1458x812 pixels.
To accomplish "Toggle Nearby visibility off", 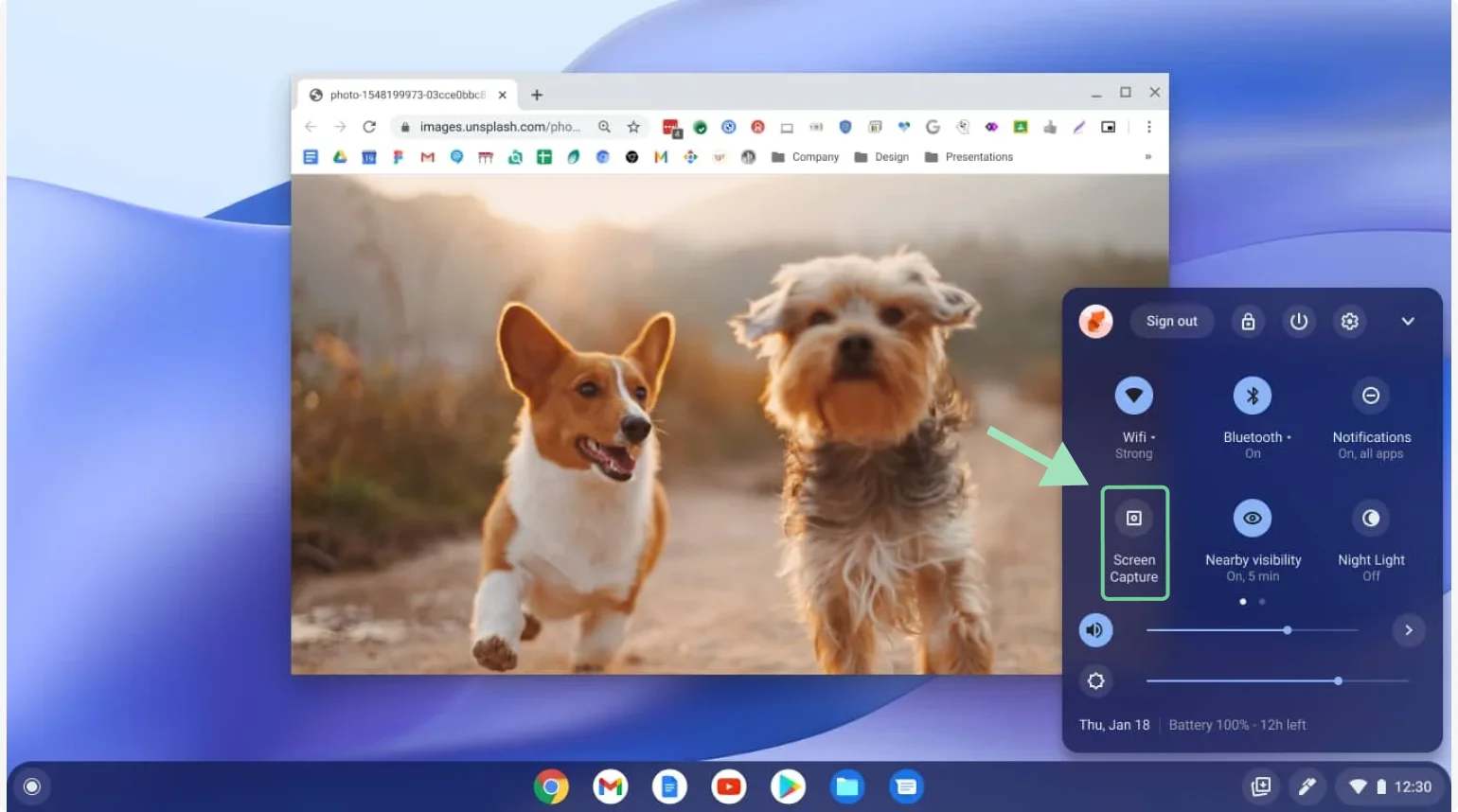I will click(x=1253, y=518).
